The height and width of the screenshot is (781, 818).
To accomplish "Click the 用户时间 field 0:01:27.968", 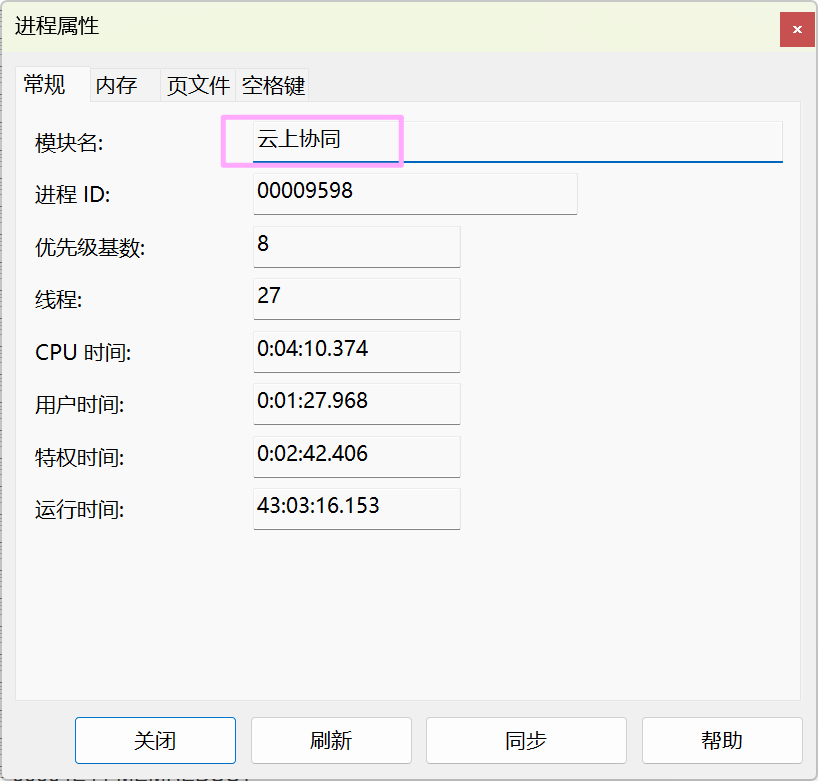I will point(357,403).
